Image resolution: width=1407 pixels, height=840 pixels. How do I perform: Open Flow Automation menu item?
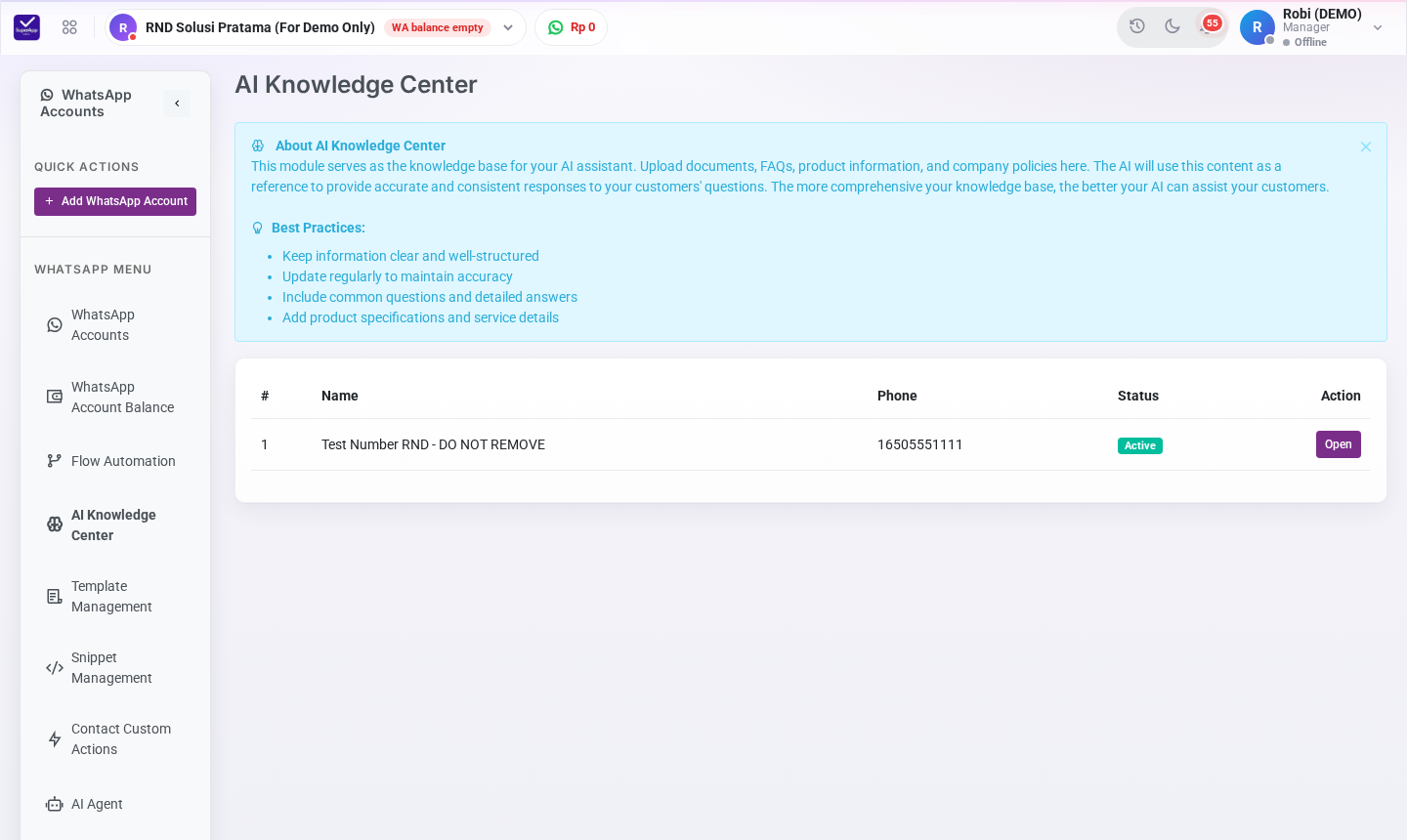pos(115,461)
